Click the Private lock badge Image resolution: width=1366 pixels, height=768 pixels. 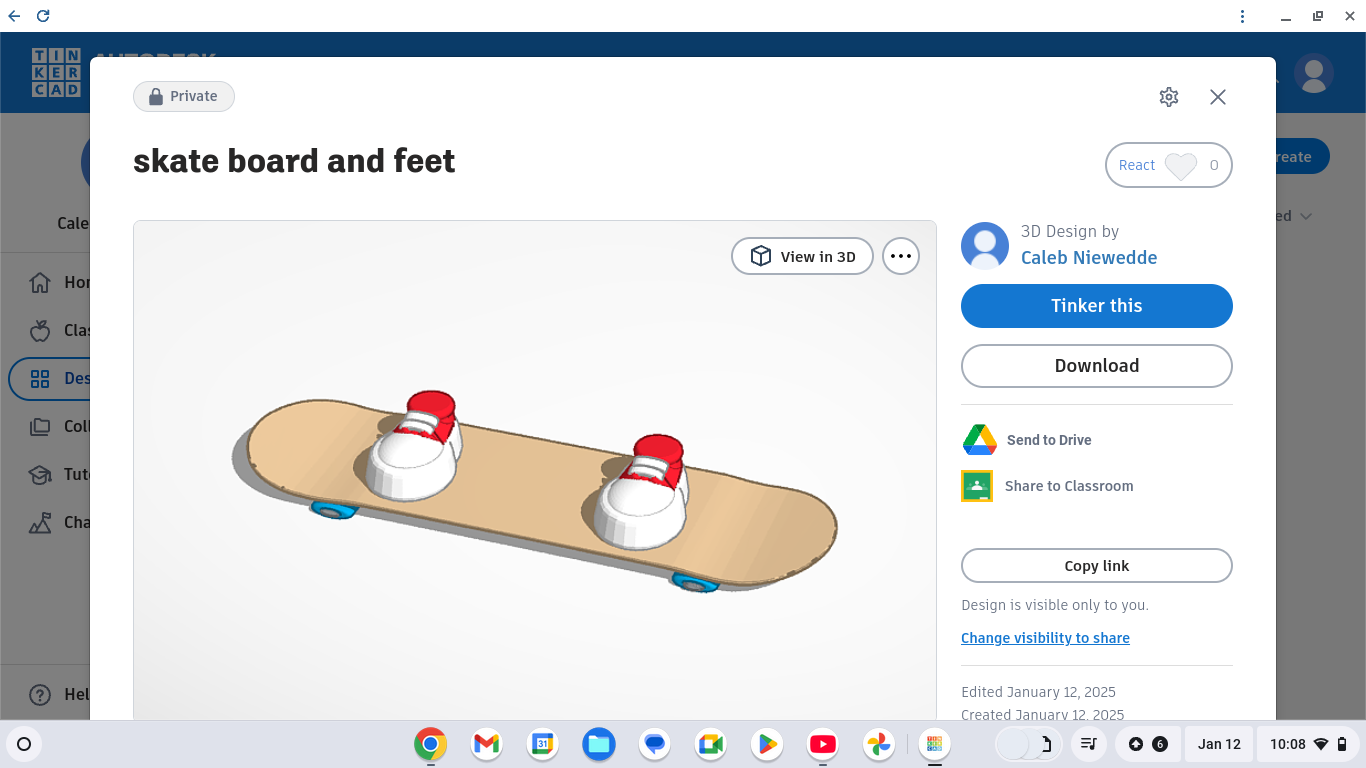pos(184,97)
